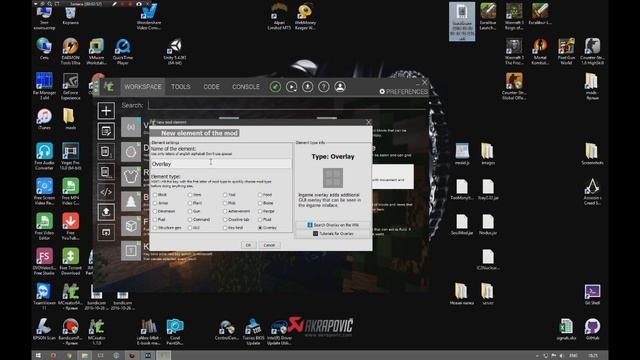Image resolution: width=640 pixels, height=360 pixels.
Task: Select the variable (x) element tile in workspace
Action: [131, 127]
